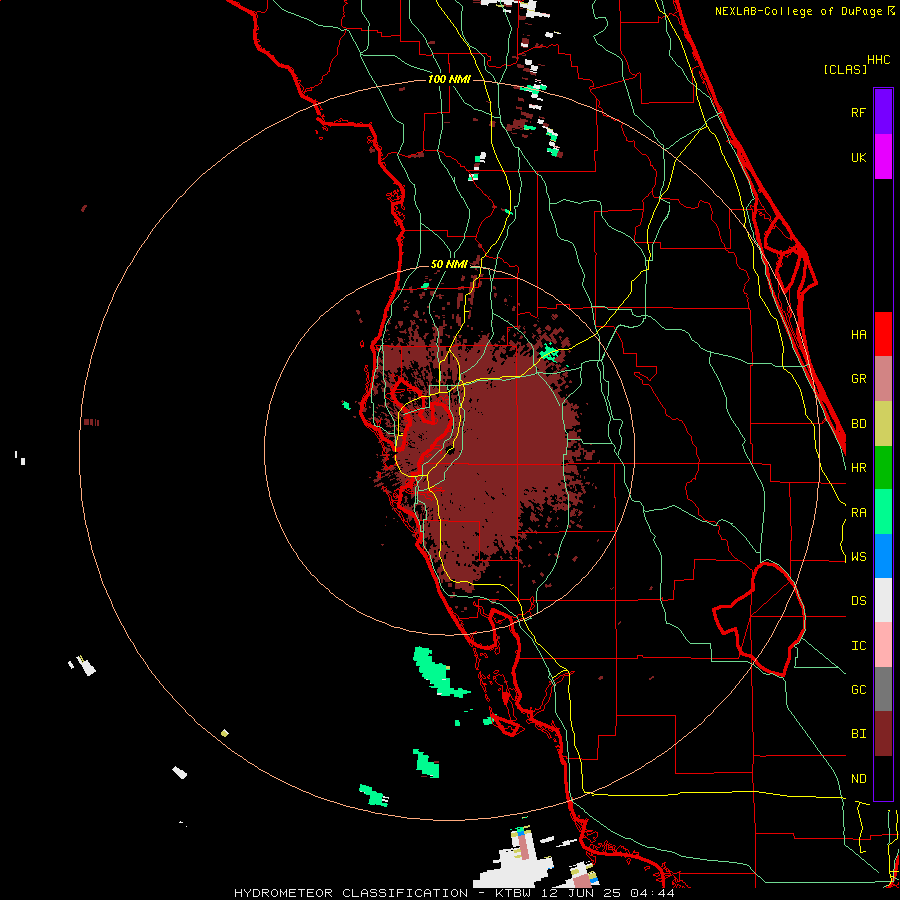
Task: Click the HR legend label
Action: pos(859,468)
